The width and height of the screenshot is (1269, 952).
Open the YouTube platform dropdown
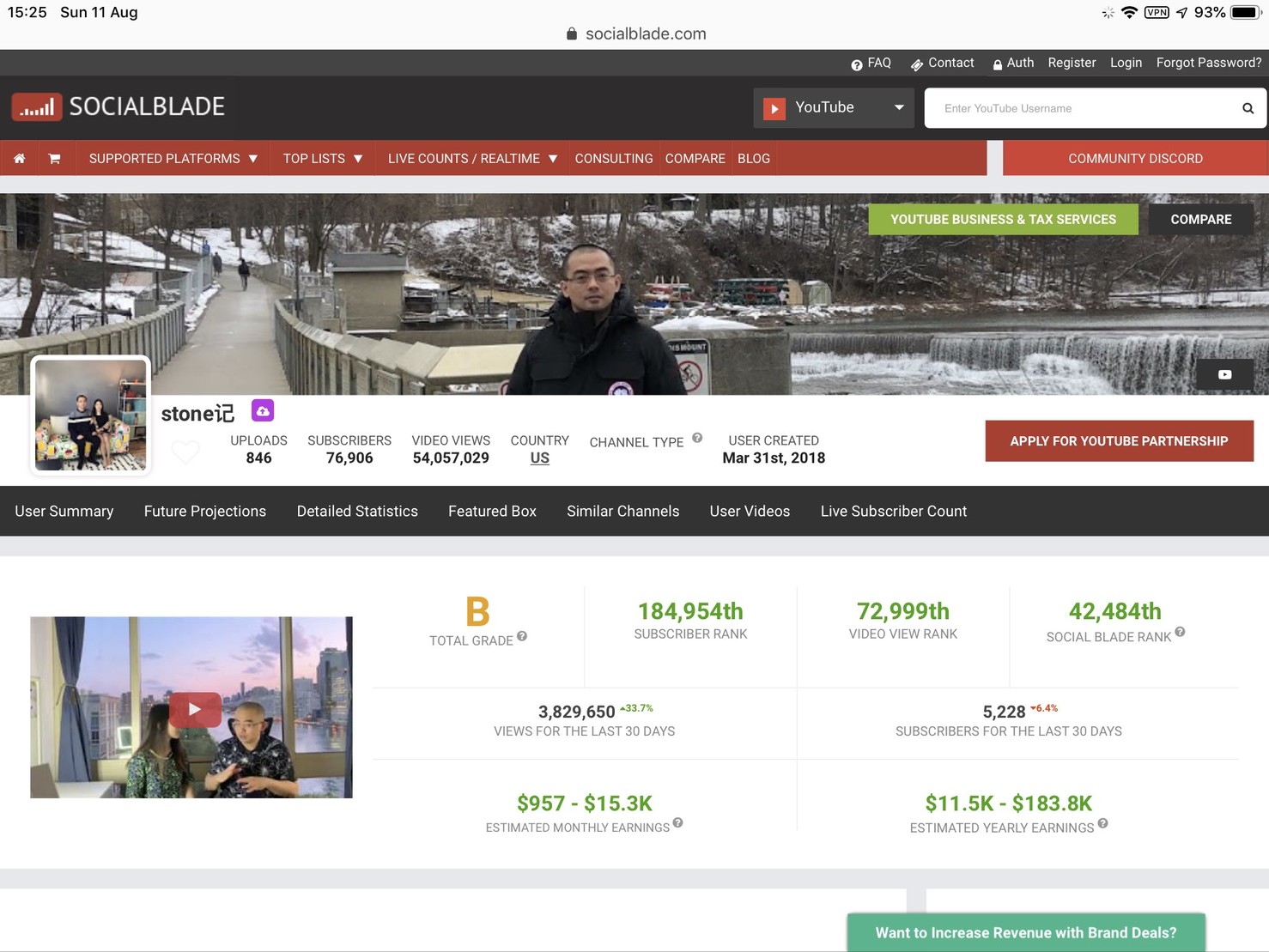pyautogui.click(x=833, y=108)
